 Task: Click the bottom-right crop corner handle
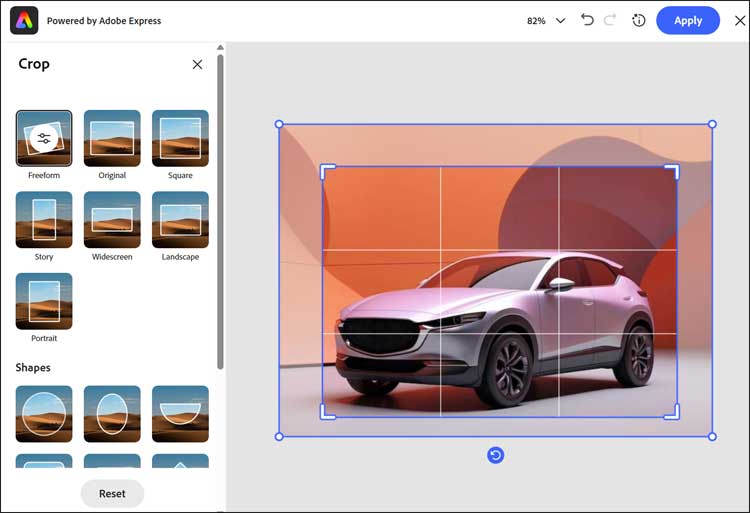(x=672, y=412)
